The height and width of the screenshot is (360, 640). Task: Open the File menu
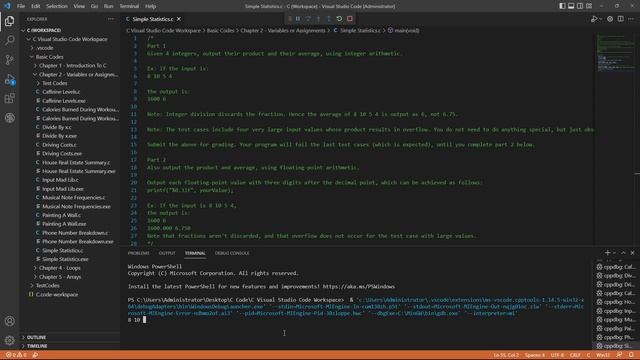(21, 6)
